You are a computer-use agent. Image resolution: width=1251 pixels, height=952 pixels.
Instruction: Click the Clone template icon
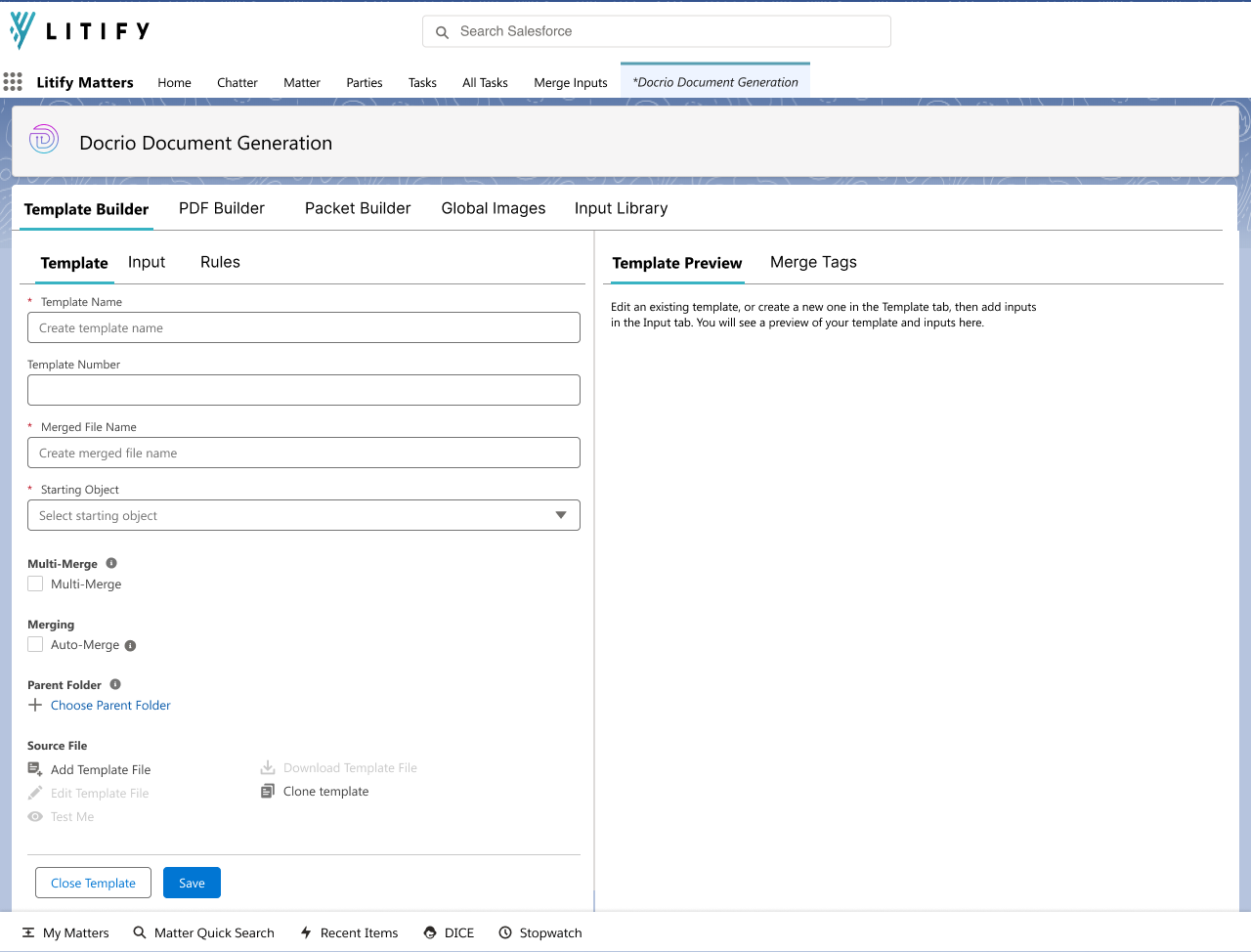pos(268,791)
